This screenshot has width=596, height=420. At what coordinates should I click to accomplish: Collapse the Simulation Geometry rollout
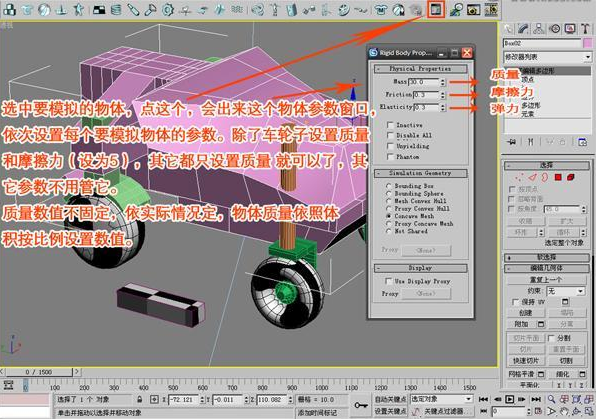click(x=420, y=173)
